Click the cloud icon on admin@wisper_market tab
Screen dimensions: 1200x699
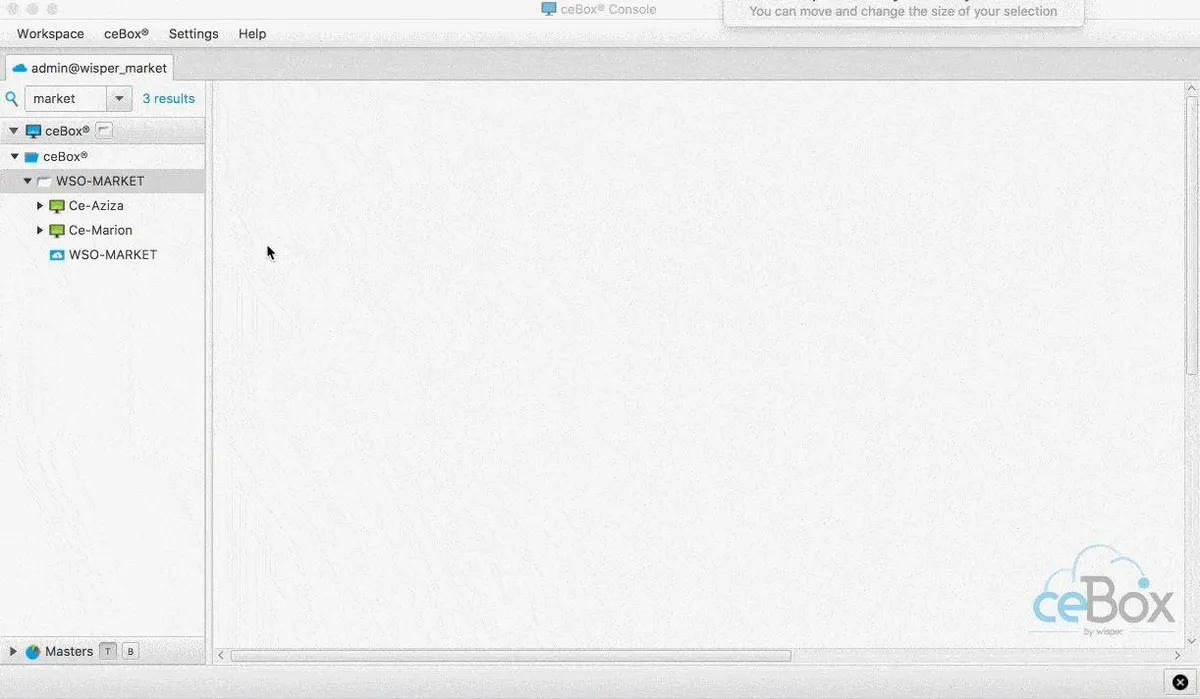click(19, 68)
